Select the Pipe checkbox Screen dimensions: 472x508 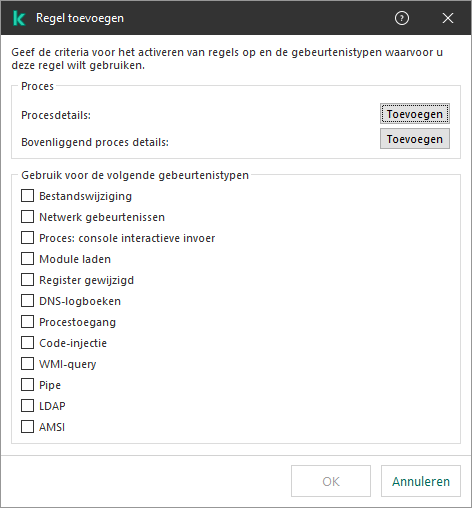pos(27,385)
